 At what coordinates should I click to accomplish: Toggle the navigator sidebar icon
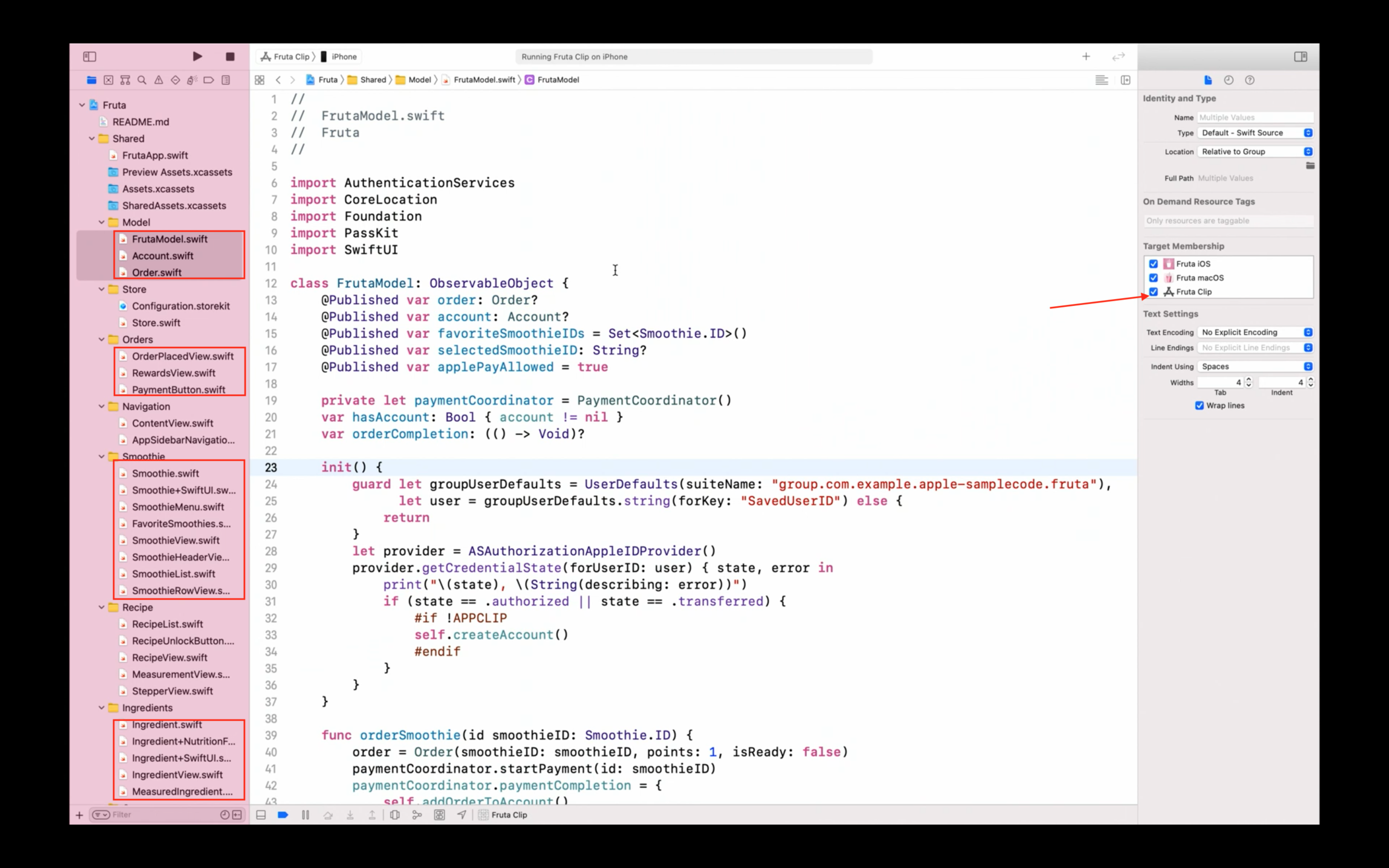click(x=90, y=56)
